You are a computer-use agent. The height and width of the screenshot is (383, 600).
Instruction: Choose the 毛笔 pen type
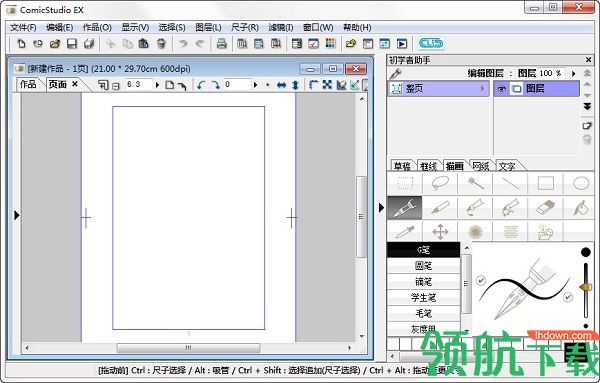point(424,313)
